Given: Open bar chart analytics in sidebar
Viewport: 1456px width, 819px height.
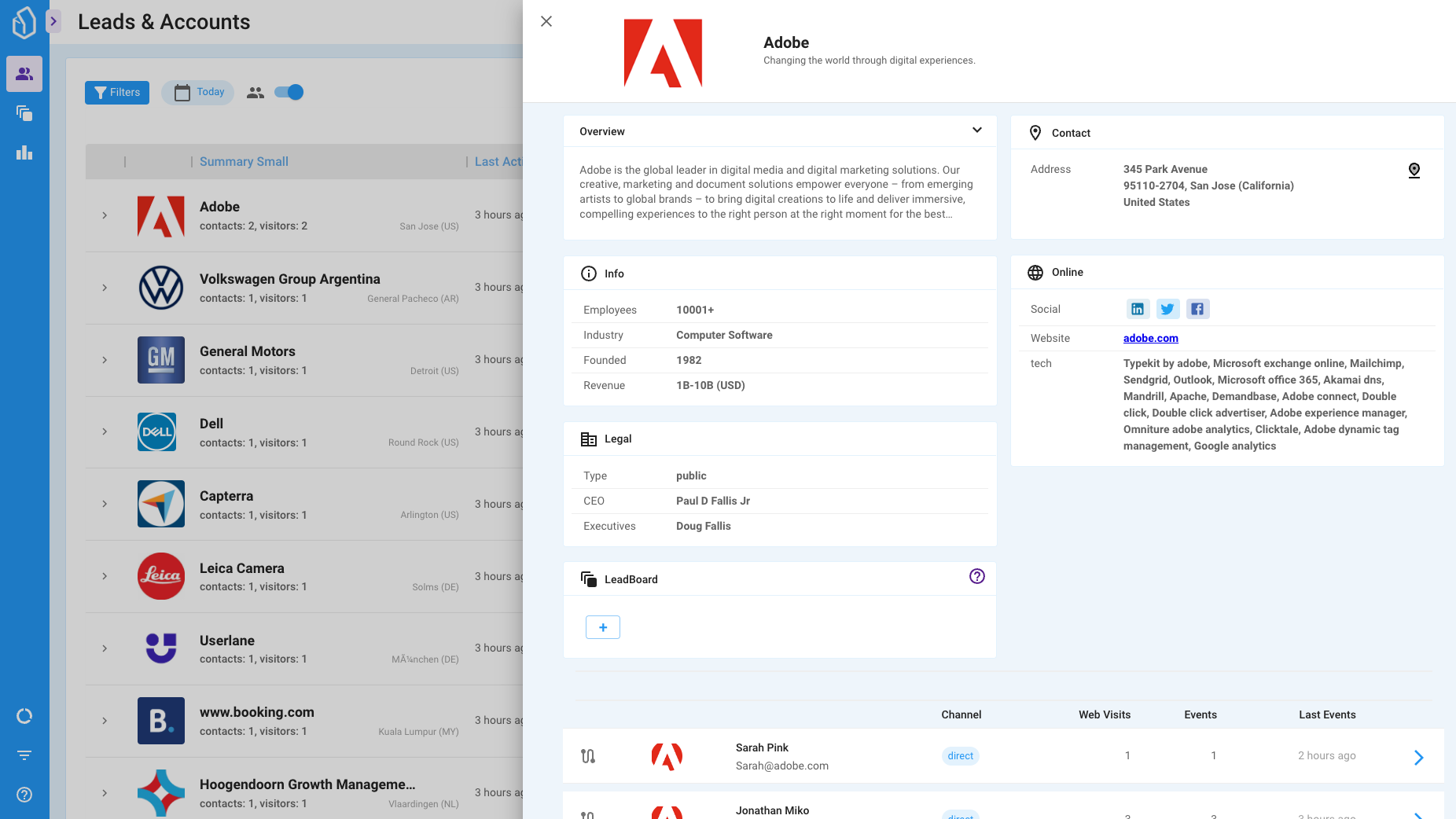Looking at the screenshot, I should 24,152.
